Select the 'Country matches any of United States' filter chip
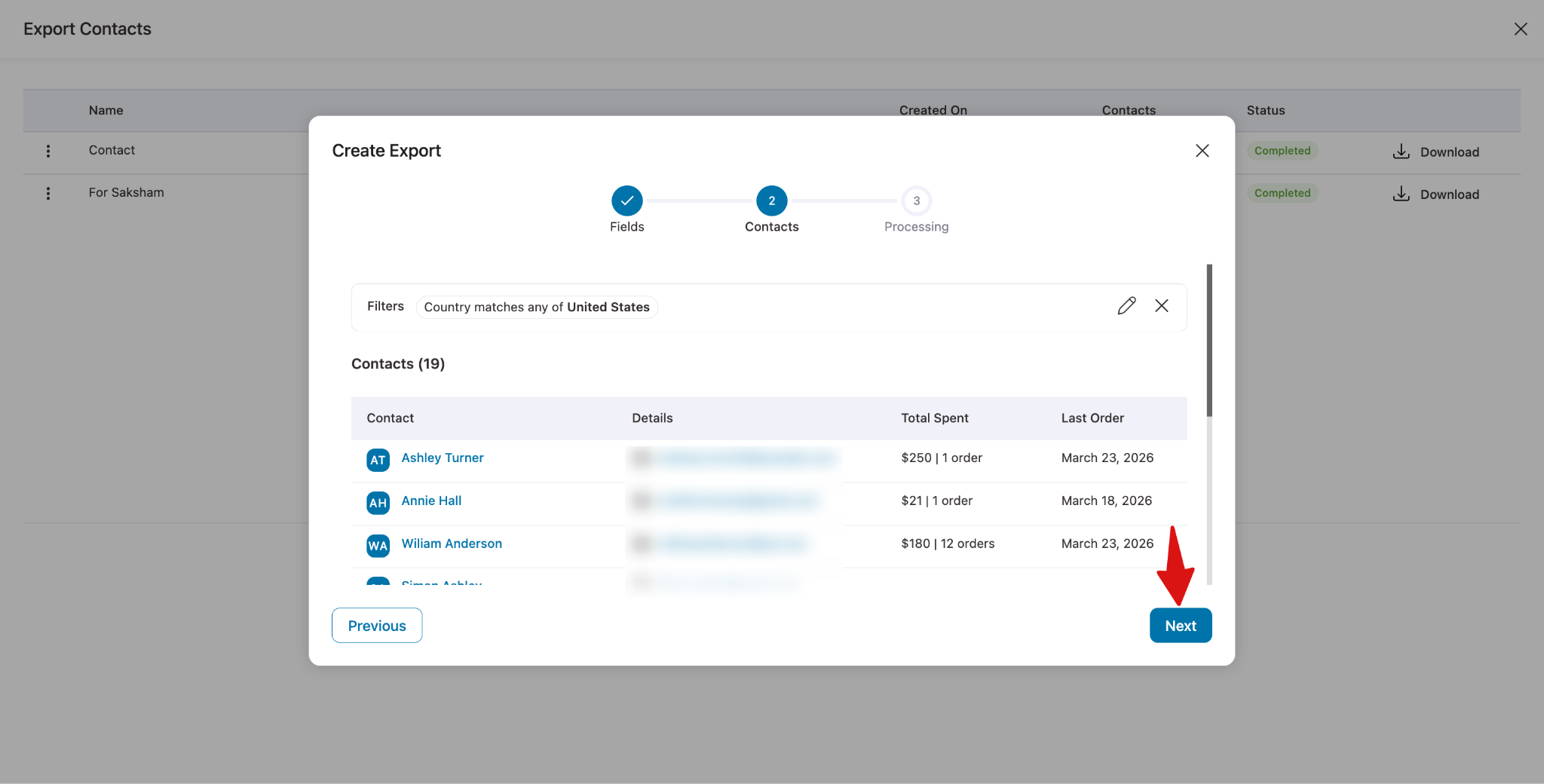 point(536,307)
